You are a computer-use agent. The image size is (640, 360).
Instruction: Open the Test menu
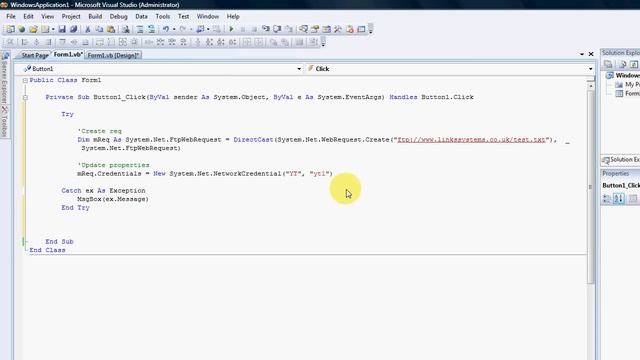pyautogui.click(x=183, y=16)
